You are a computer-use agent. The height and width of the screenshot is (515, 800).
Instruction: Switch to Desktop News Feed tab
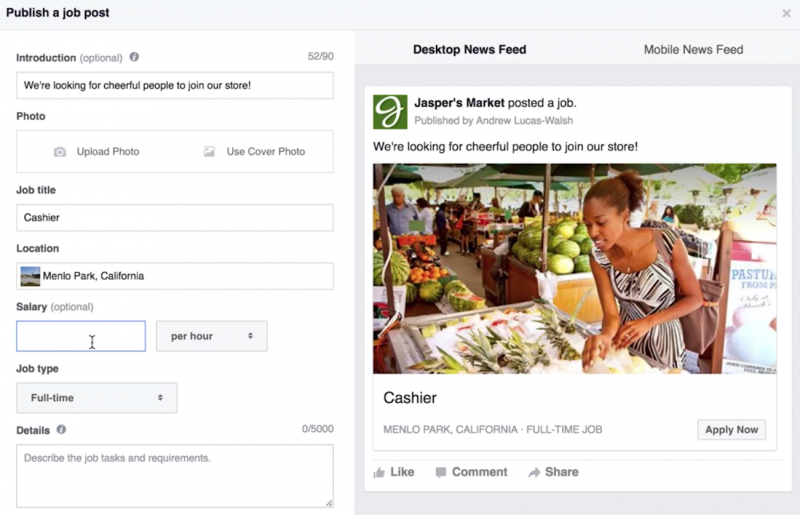[x=469, y=50]
